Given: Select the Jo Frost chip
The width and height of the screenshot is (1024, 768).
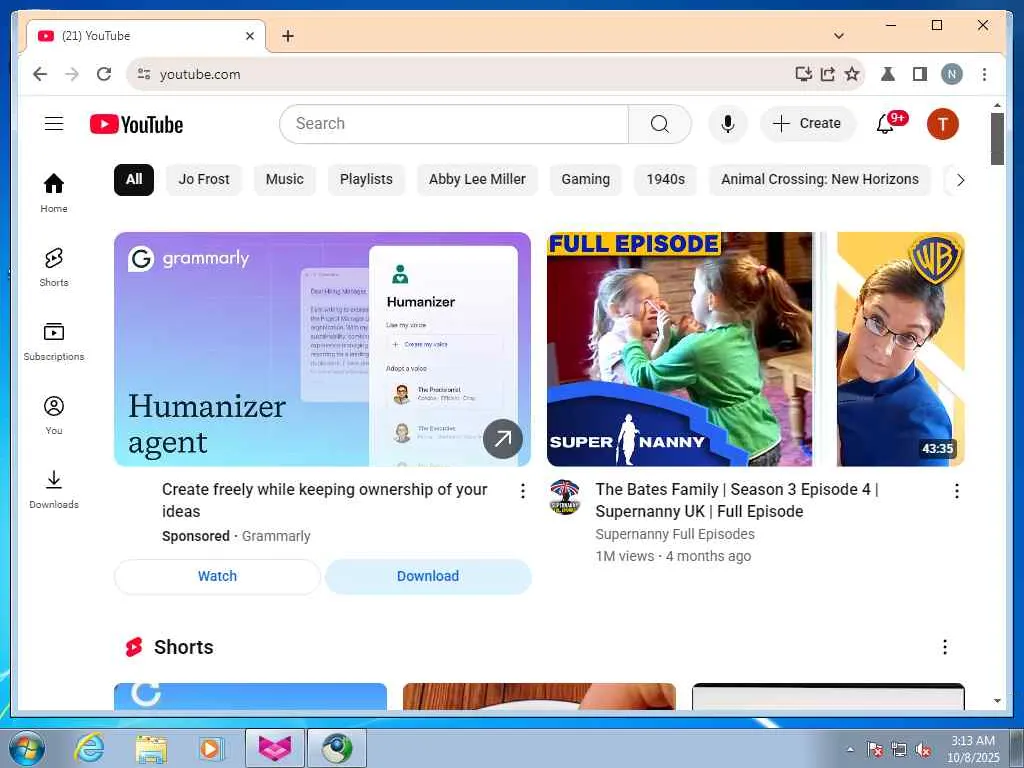Looking at the screenshot, I should click(204, 180).
